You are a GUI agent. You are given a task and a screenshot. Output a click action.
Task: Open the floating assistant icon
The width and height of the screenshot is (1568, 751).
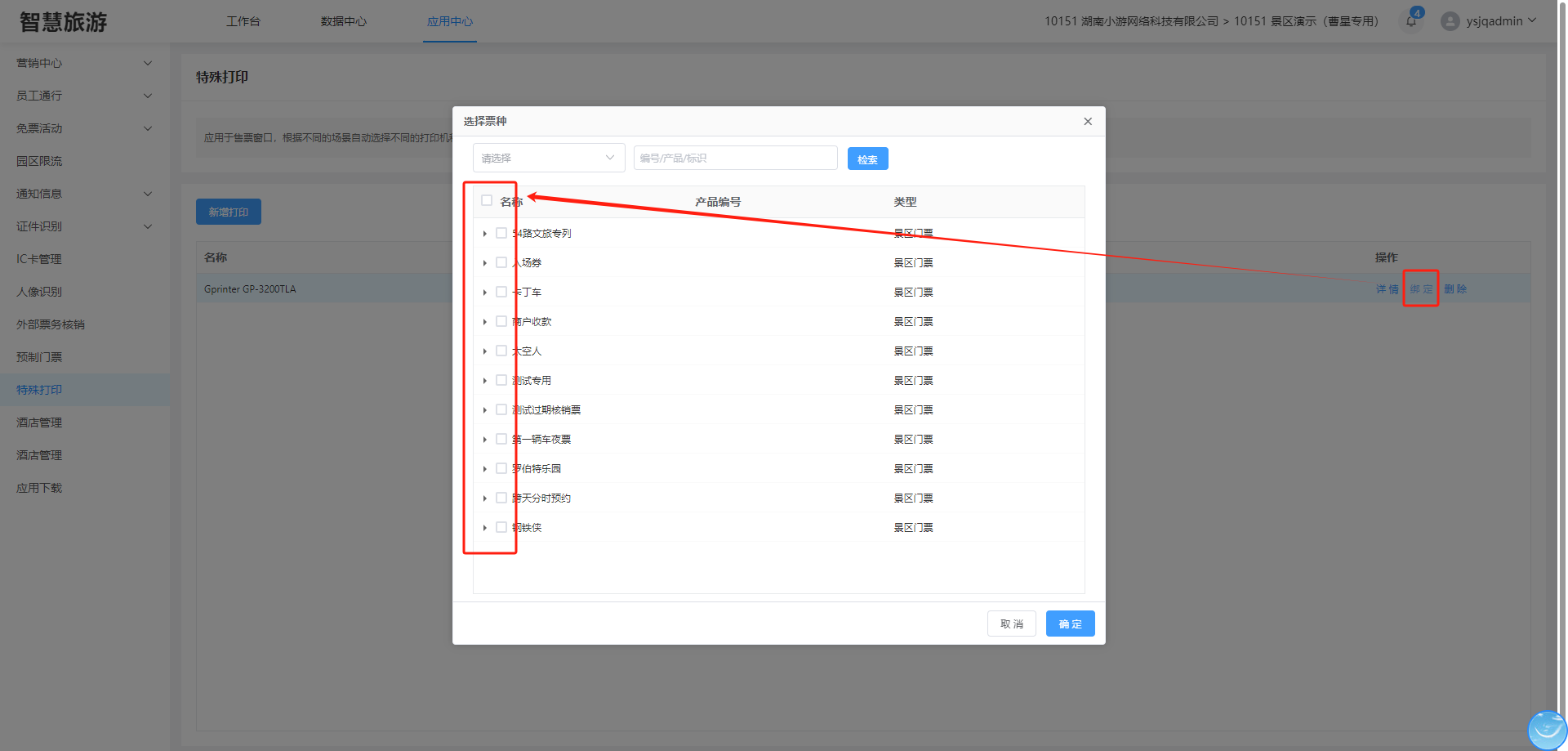point(1546,729)
